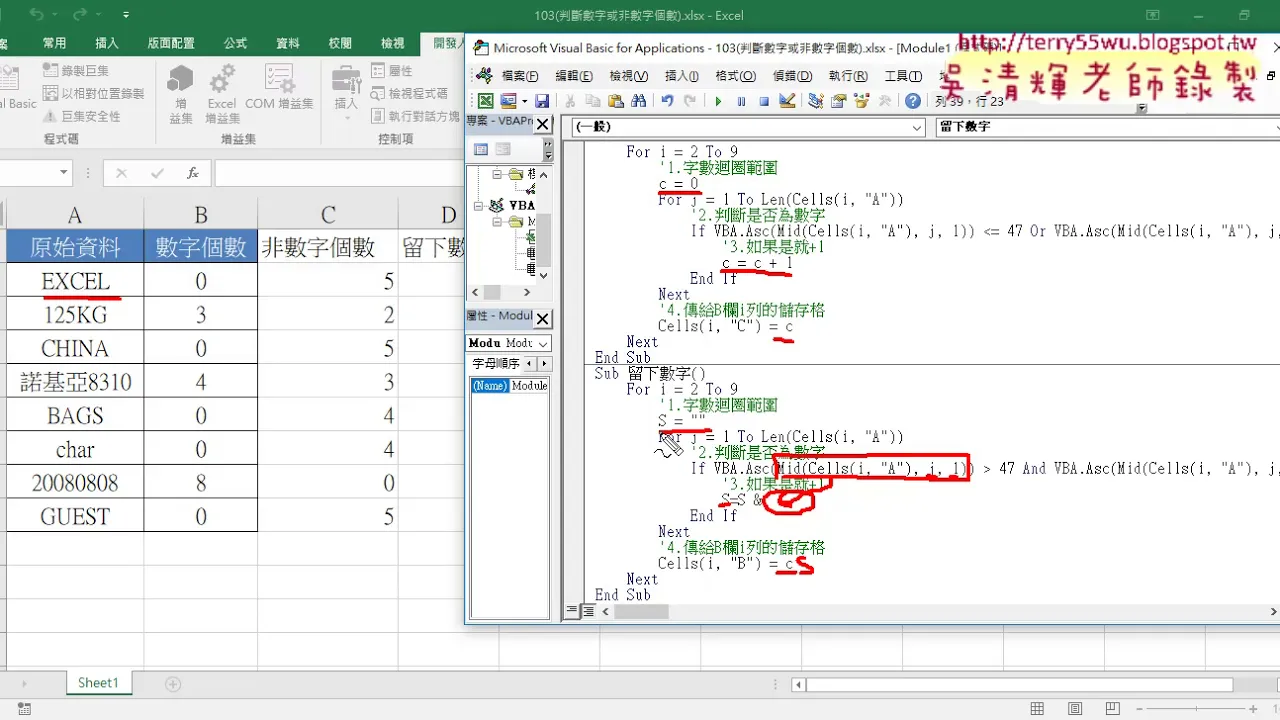
Task: Open the Module object dropdown in Properties panel
Action: [543, 343]
